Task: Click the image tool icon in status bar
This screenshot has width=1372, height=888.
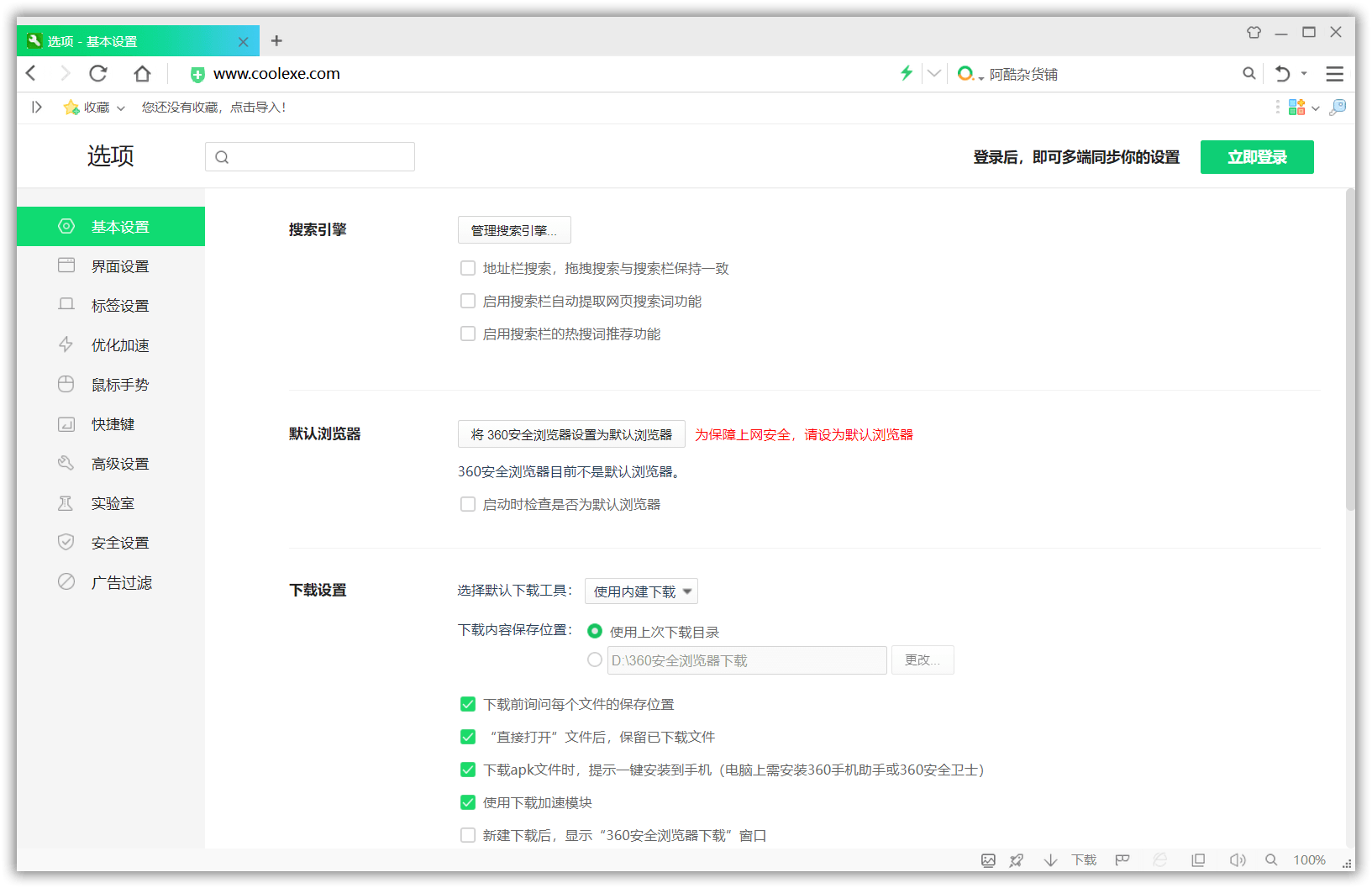Action: tap(988, 859)
